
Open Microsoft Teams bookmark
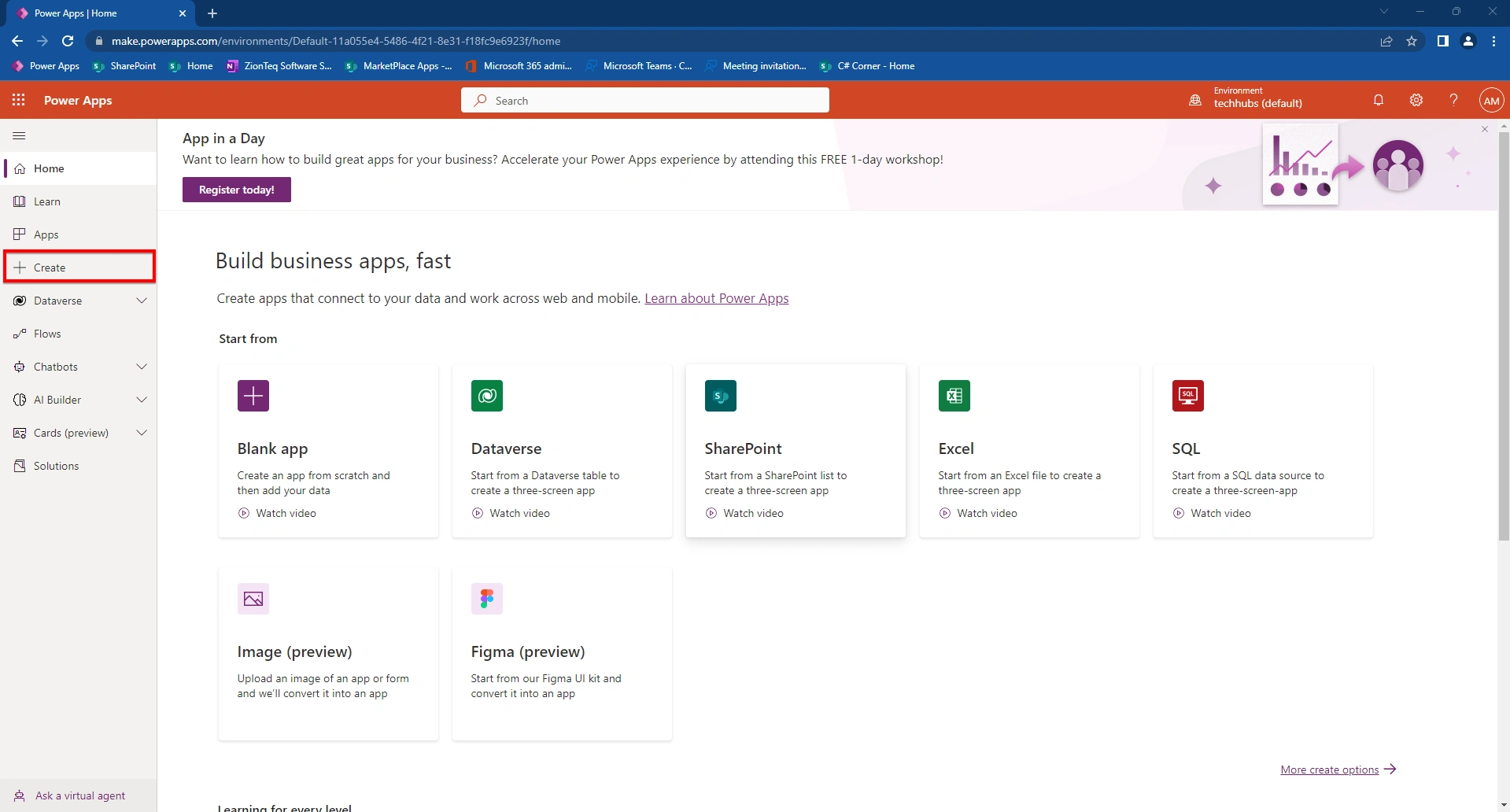639,66
